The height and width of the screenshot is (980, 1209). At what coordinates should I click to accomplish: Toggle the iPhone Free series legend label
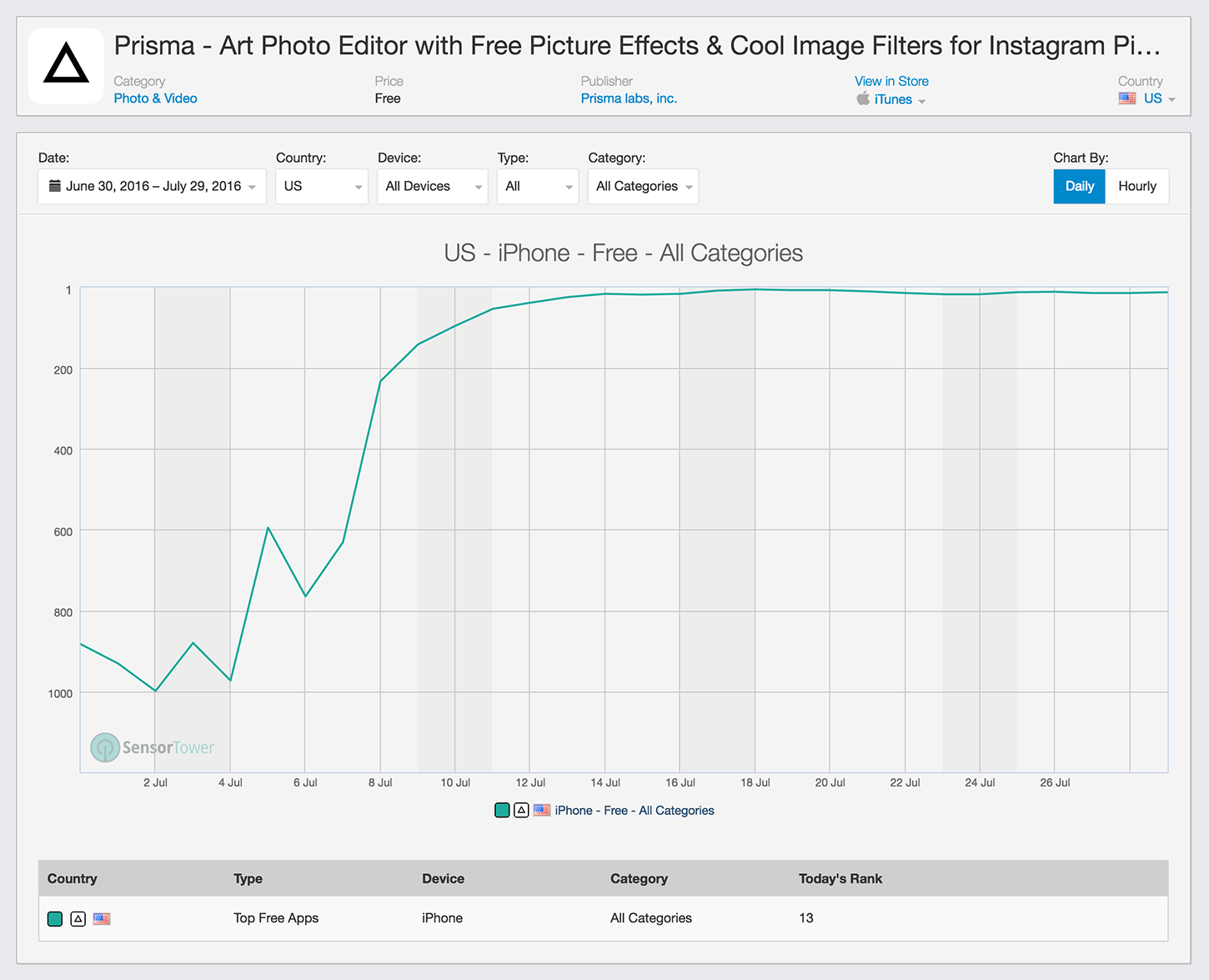[635, 810]
